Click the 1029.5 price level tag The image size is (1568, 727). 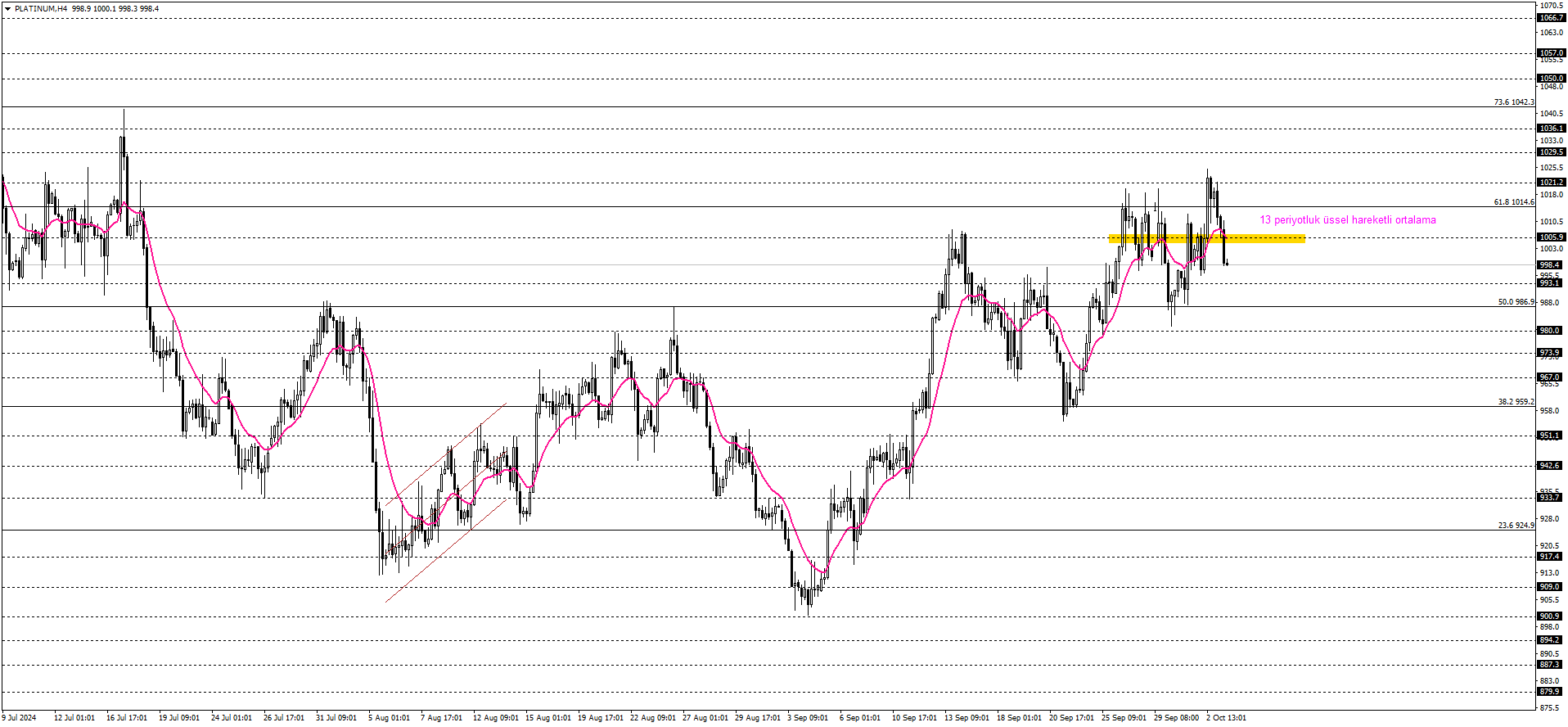(x=1551, y=152)
